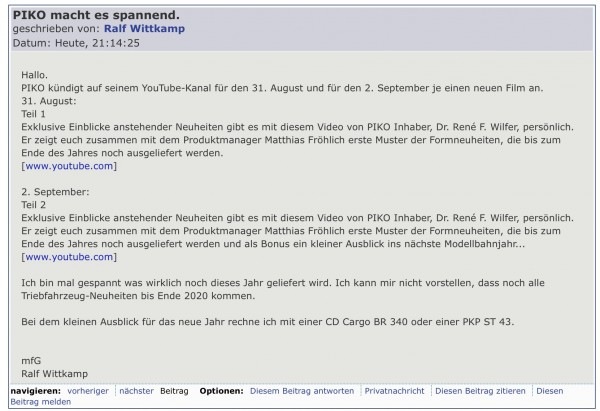Image resolution: width=600 pixels, height=411 pixels.
Task: Open the YouTube link under 2. September
Action: 69,257
